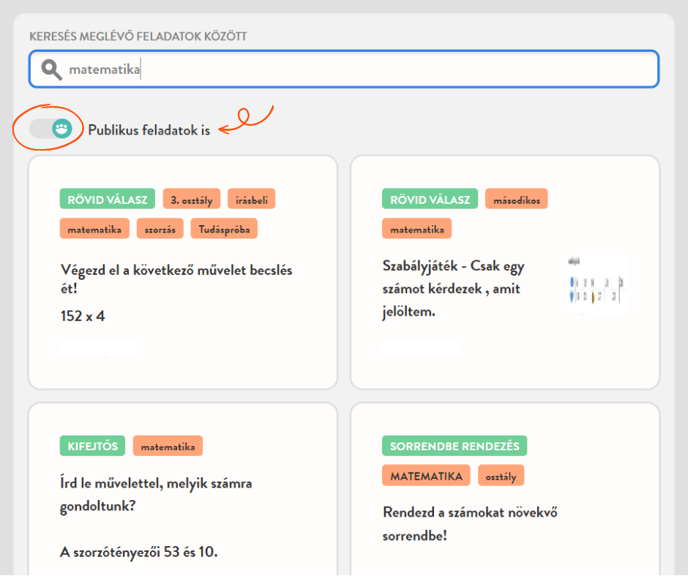
Task: Select the RÖVID VÁLASZ tag in the Szabályjáték card
Action: click(x=429, y=199)
